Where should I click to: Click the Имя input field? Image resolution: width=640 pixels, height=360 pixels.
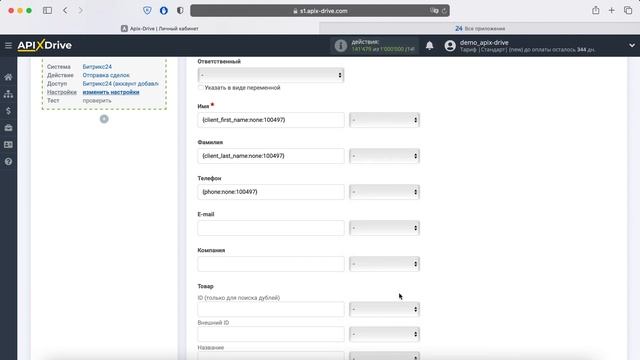(x=271, y=120)
